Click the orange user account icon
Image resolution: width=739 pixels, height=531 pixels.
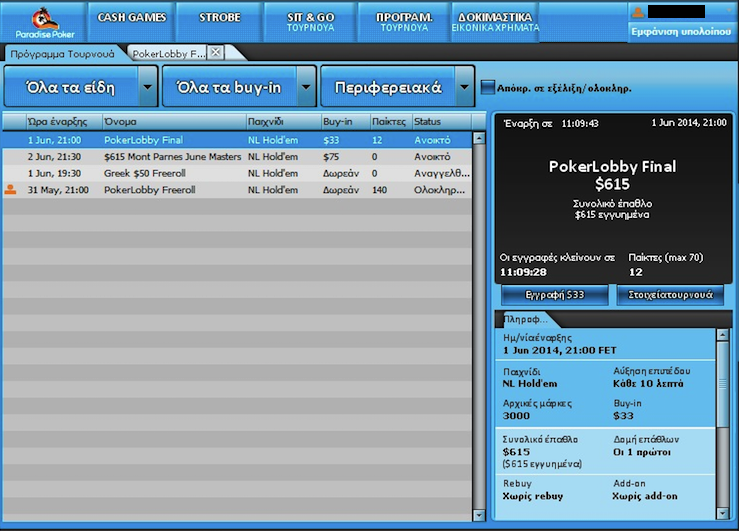coord(638,13)
